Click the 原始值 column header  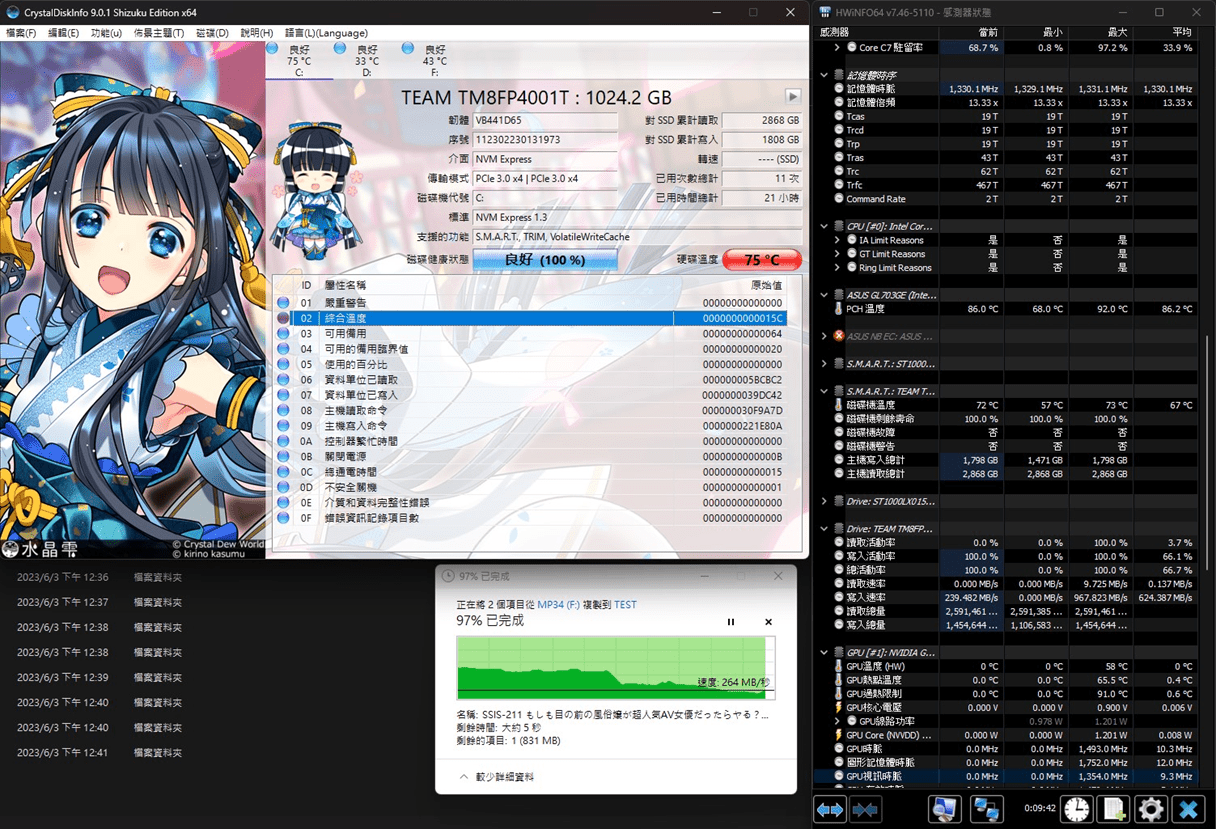coord(766,285)
